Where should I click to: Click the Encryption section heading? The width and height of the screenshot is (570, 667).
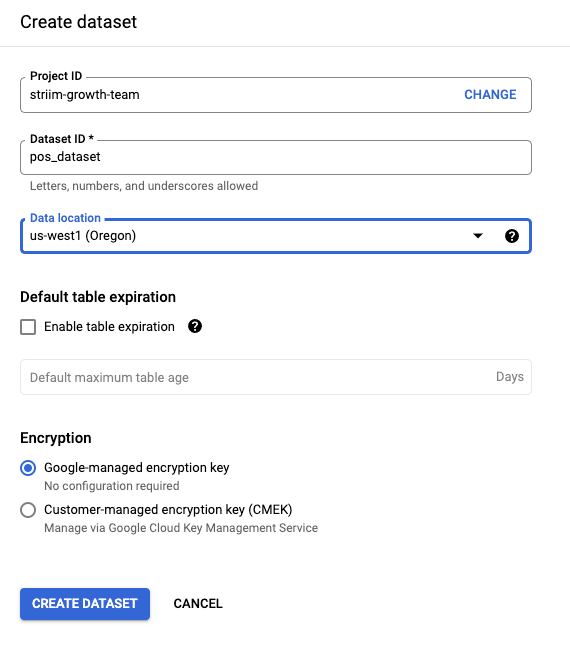point(56,438)
